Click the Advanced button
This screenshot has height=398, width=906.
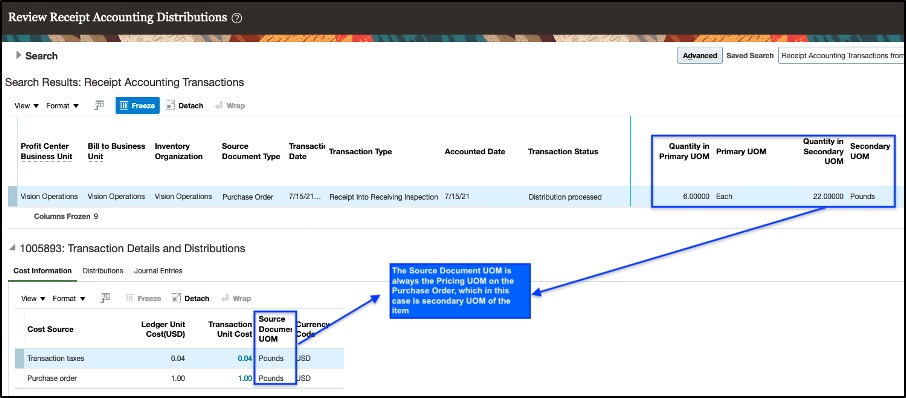tap(700, 55)
